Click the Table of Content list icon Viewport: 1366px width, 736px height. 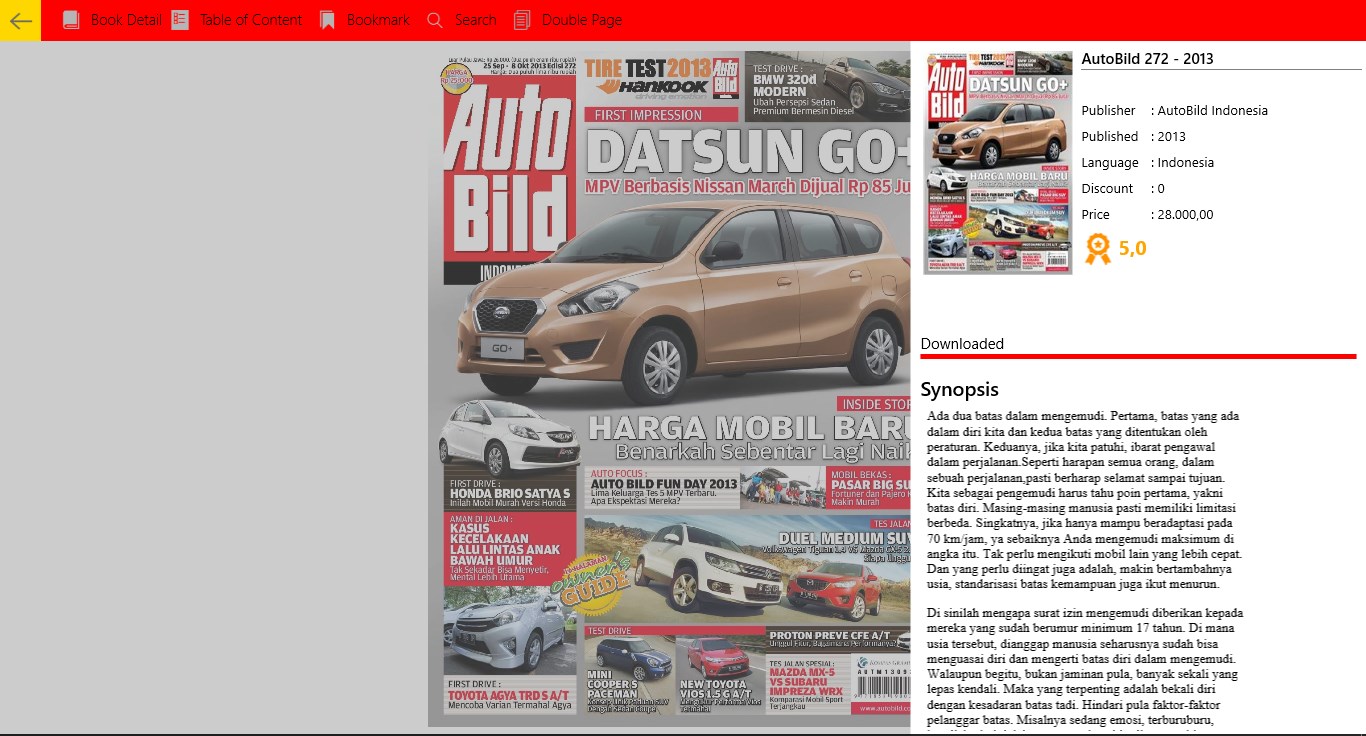180,20
